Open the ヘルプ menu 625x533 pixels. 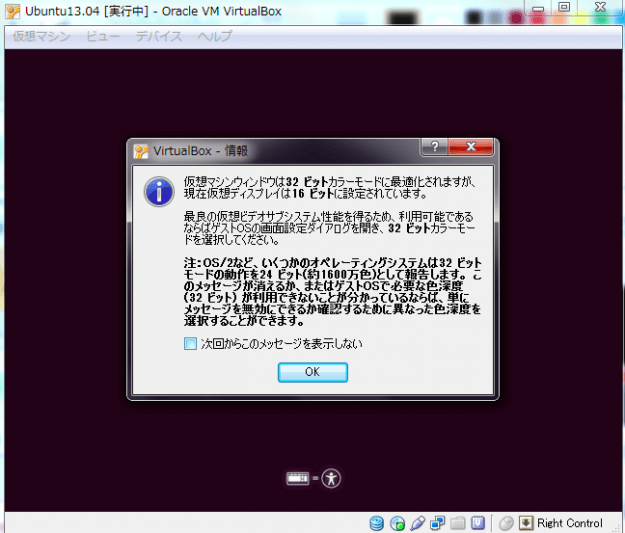click(x=214, y=36)
